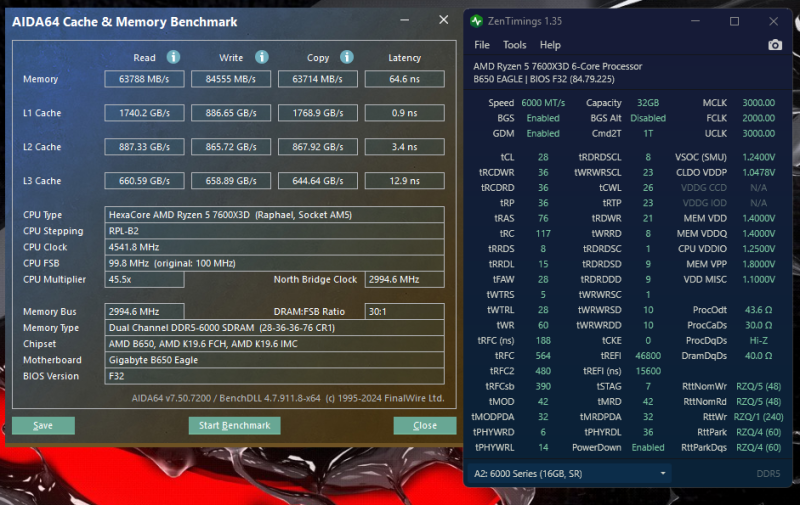Click the AMD Ryzen 5 7600X3D processor name in ZenTimings

(x=558, y=66)
